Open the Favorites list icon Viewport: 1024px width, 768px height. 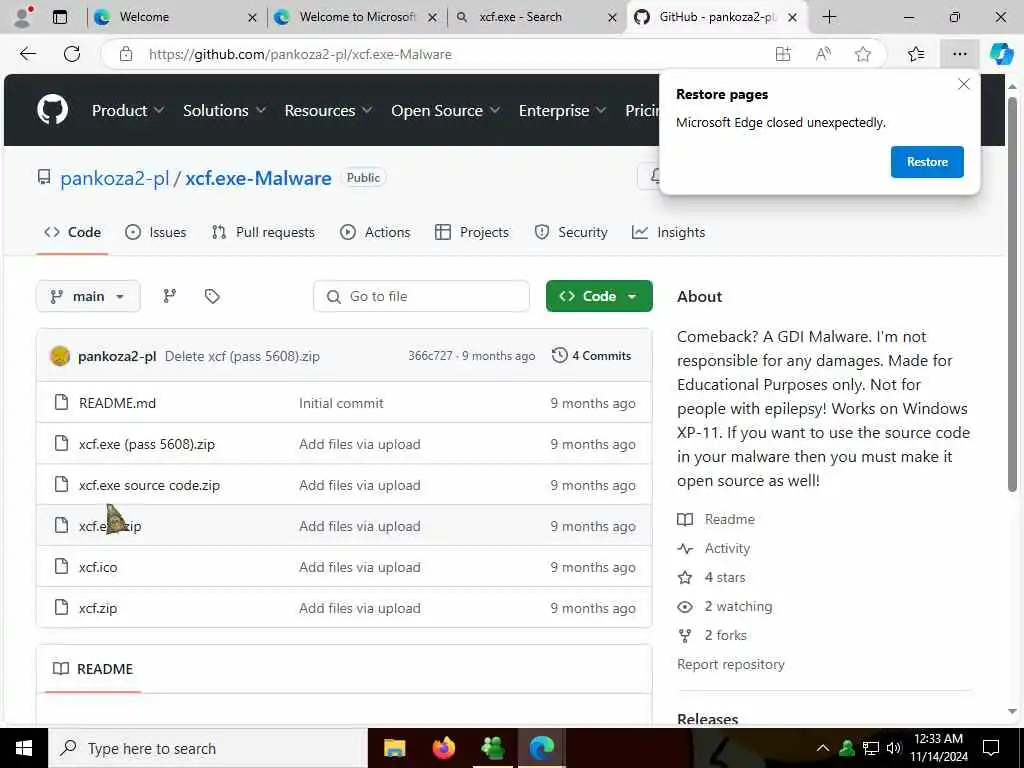[x=916, y=54]
